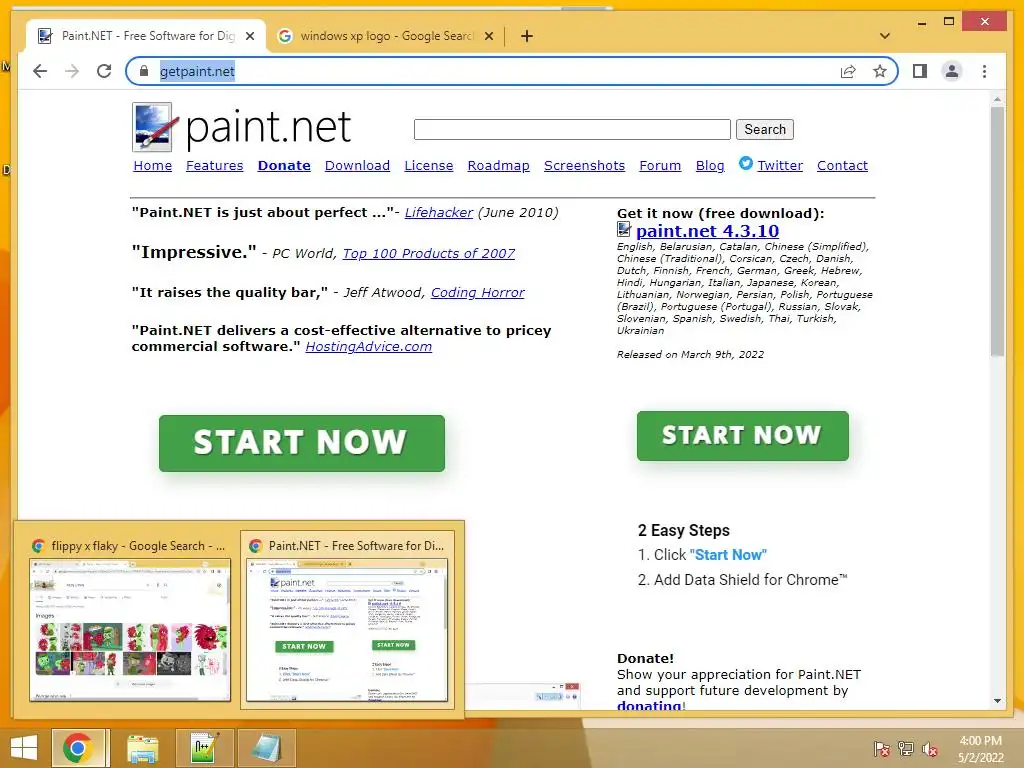Open a new tab with the plus icon
Viewport: 1024px width, 768px height.
pos(527,36)
